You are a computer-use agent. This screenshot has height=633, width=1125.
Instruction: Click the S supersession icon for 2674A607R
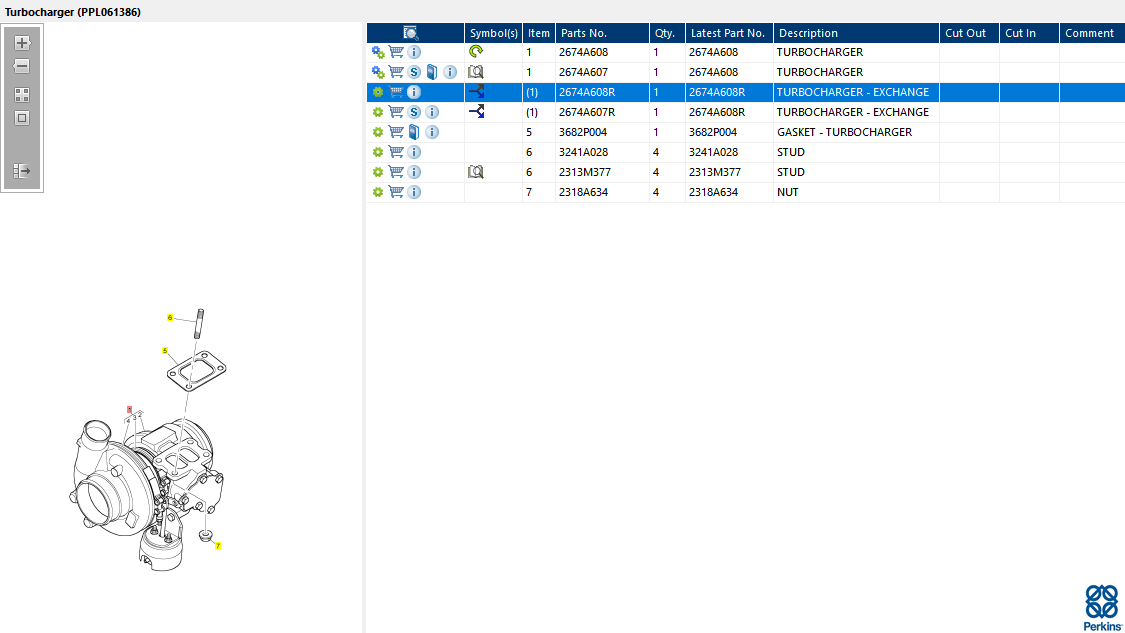point(414,112)
